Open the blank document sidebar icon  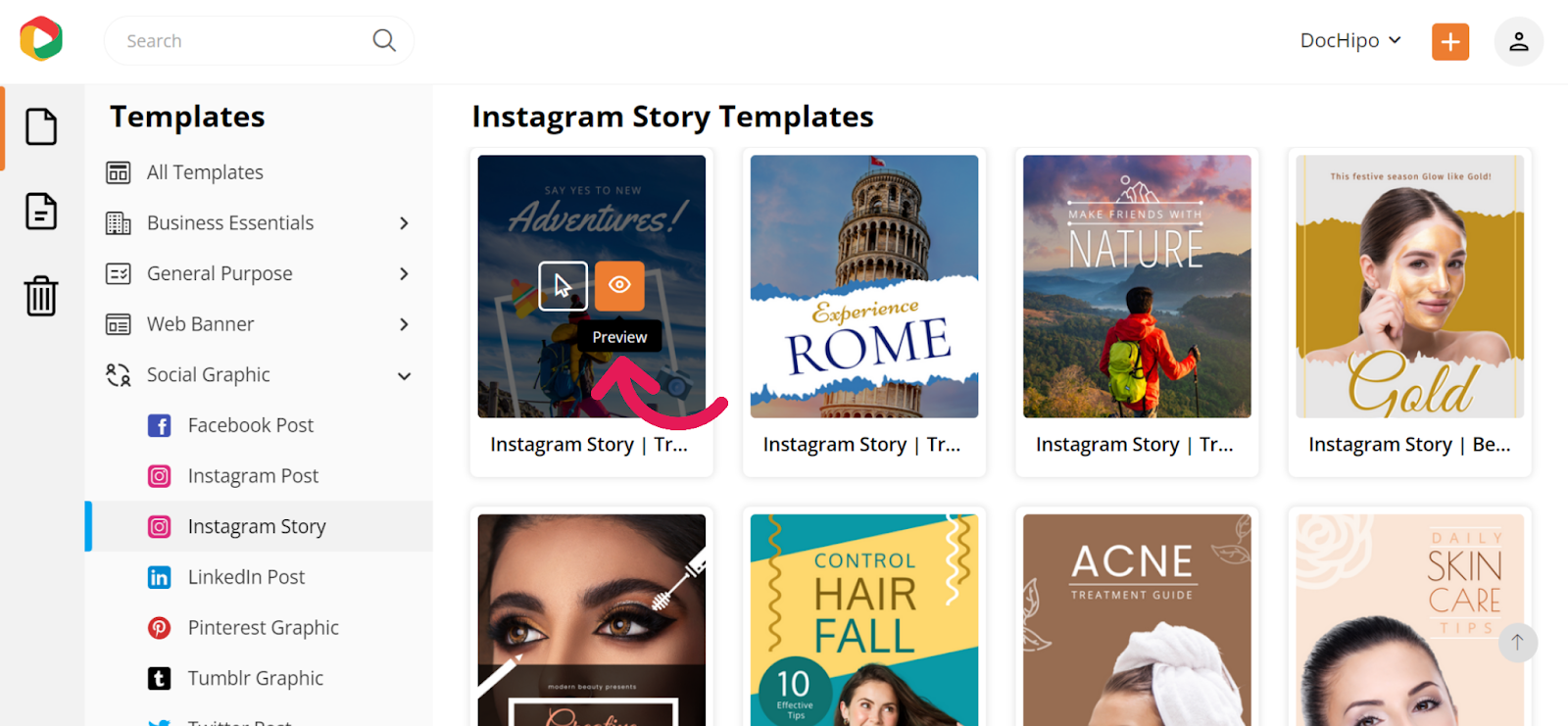[x=41, y=126]
